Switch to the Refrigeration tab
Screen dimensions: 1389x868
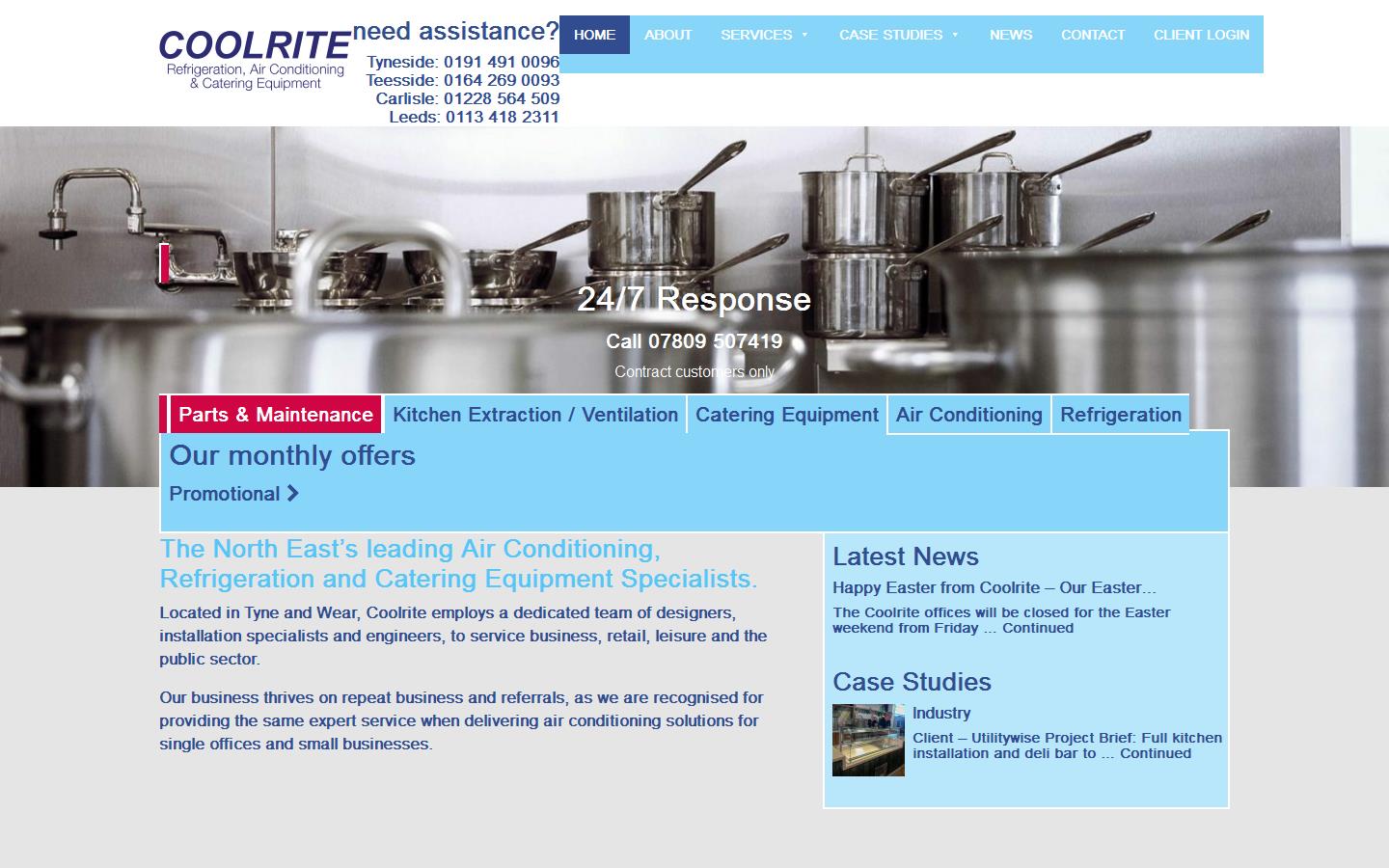pos(1121,415)
